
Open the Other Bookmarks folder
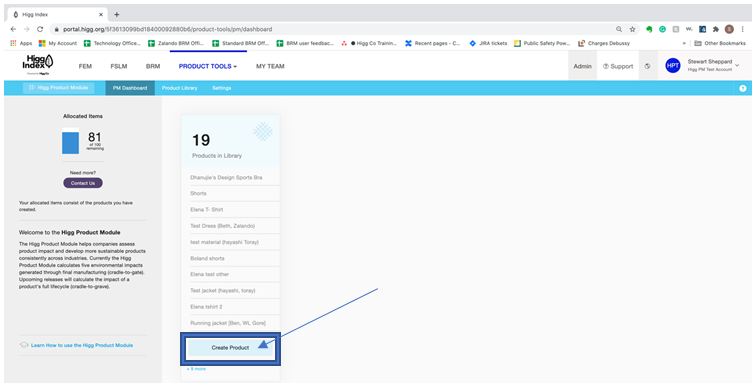click(x=720, y=43)
